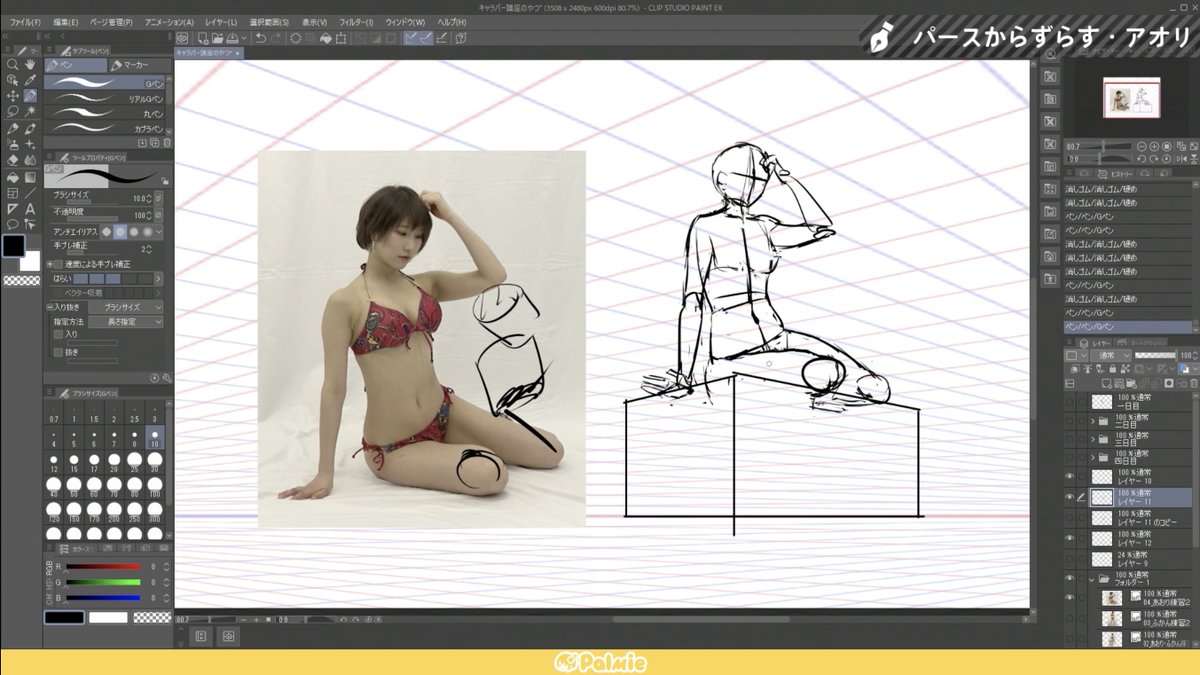
Task: Select brush size preset 30
Action: 154,463
